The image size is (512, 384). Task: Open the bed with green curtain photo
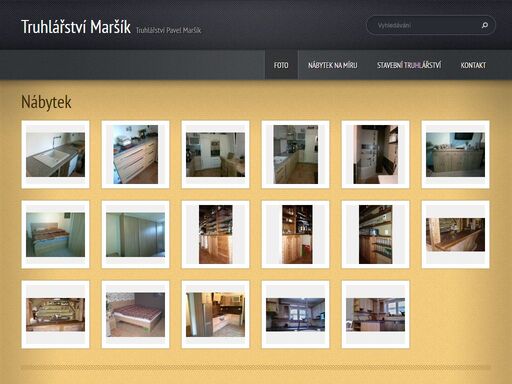click(55, 234)
